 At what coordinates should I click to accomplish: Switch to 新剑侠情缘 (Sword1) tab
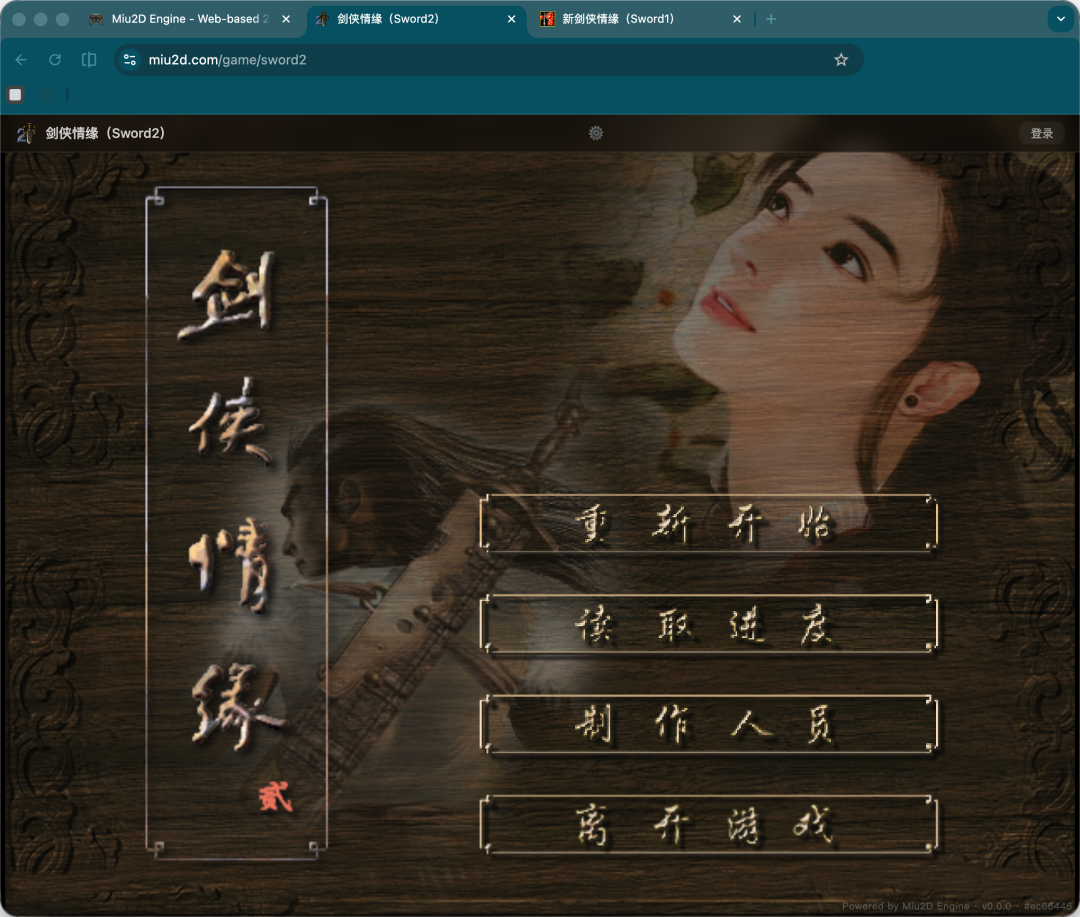point(630,19)
